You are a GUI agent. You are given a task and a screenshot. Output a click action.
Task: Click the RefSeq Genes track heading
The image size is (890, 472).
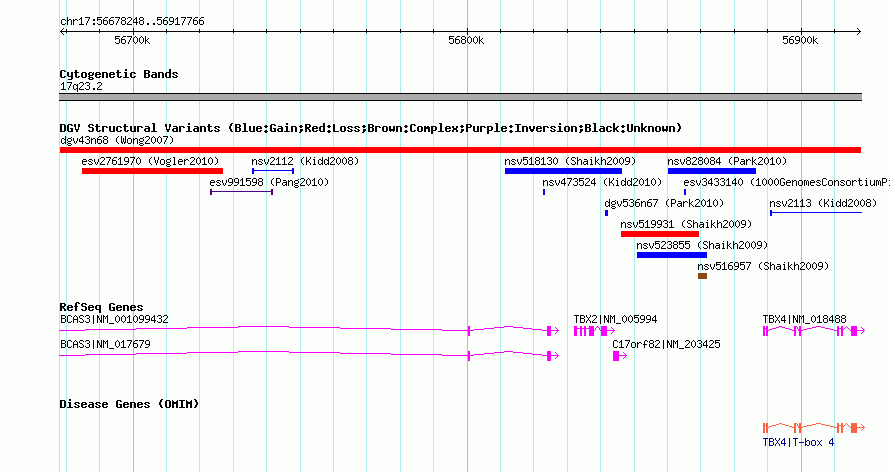tap(102, 307)
